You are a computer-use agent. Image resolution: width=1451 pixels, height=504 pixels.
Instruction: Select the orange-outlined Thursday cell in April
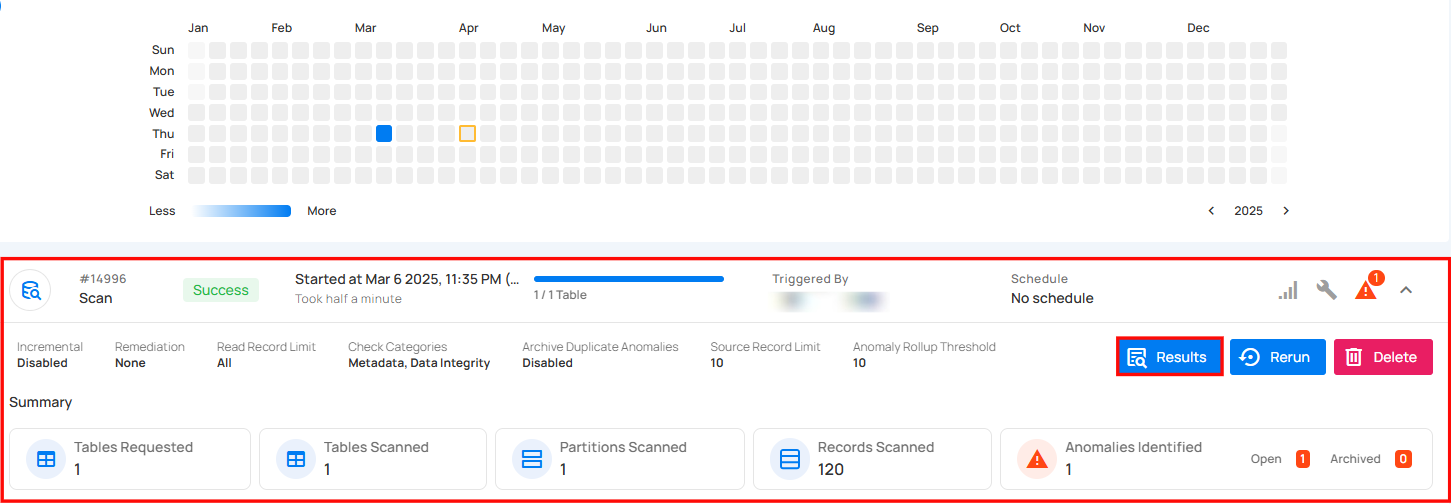pyautogui.click(x=467, y=133)
